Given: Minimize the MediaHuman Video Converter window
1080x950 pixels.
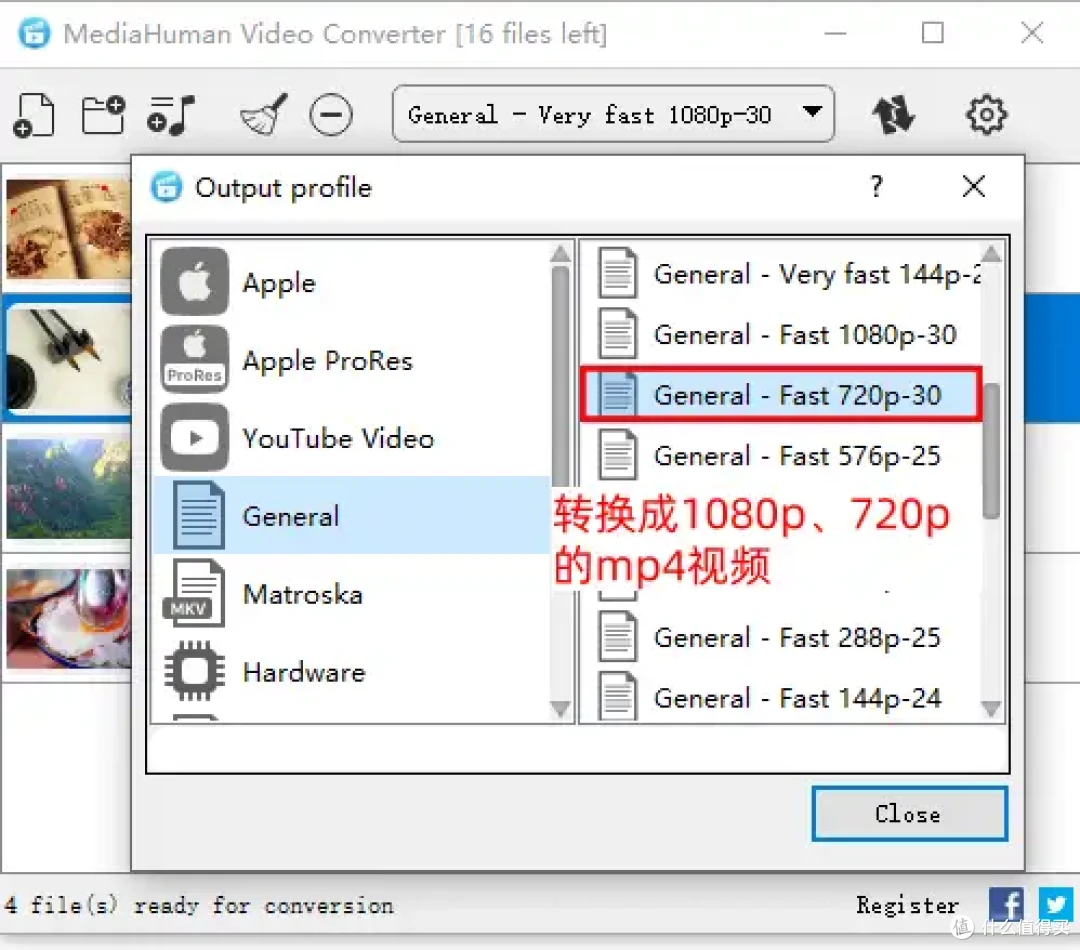Looking at the screenshot, I should pos(835,32).
